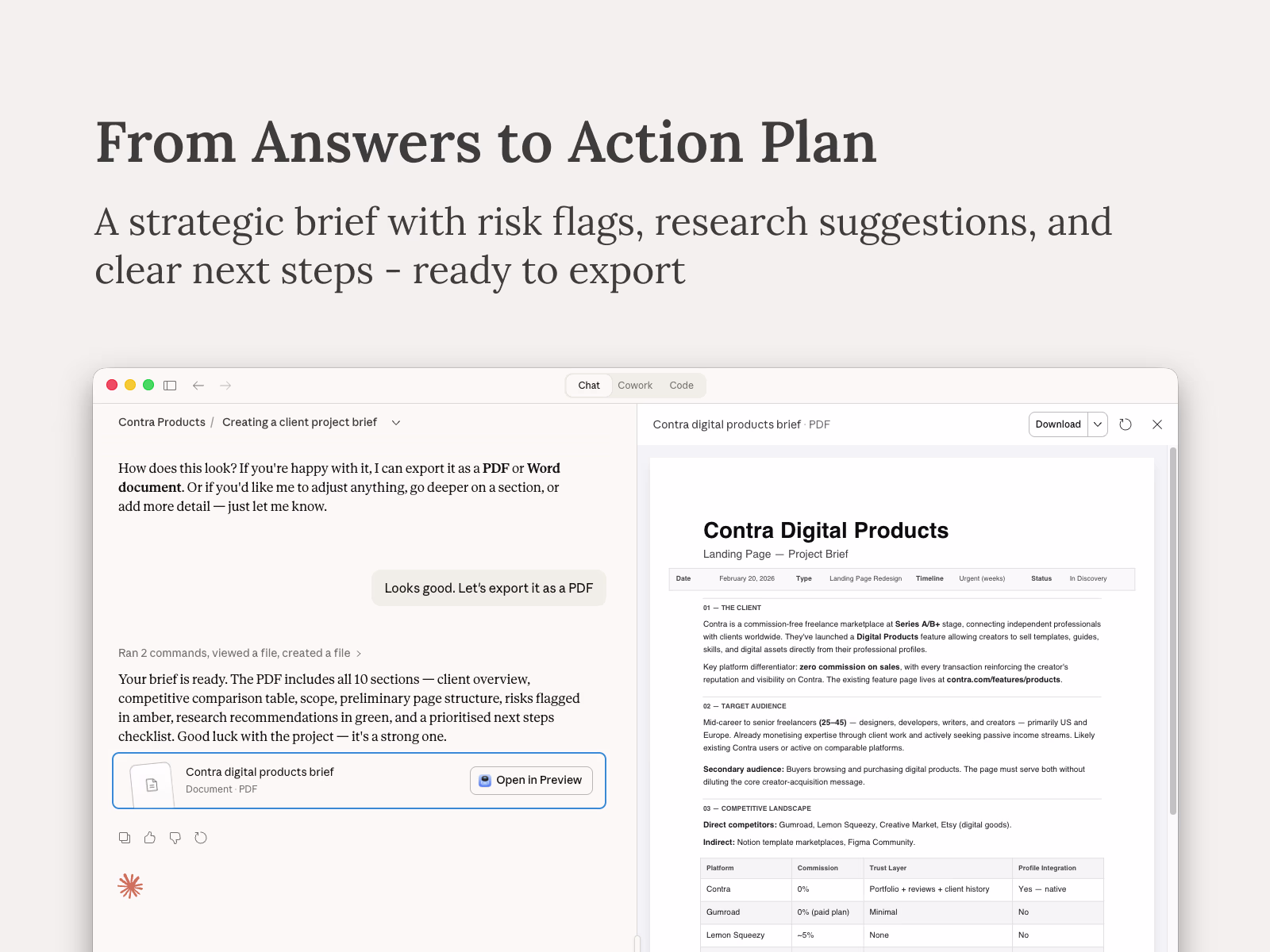Click the 'Looks good. Let's export it as a PDF' message
The image size is (1270, 952).
(x=489, y=588)
